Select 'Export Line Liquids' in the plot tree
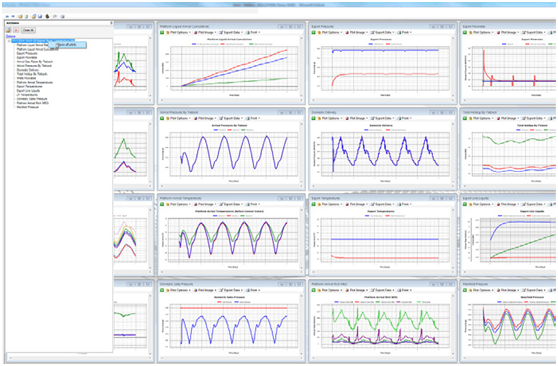The image size is (558, 366). (x=28, y=90)
